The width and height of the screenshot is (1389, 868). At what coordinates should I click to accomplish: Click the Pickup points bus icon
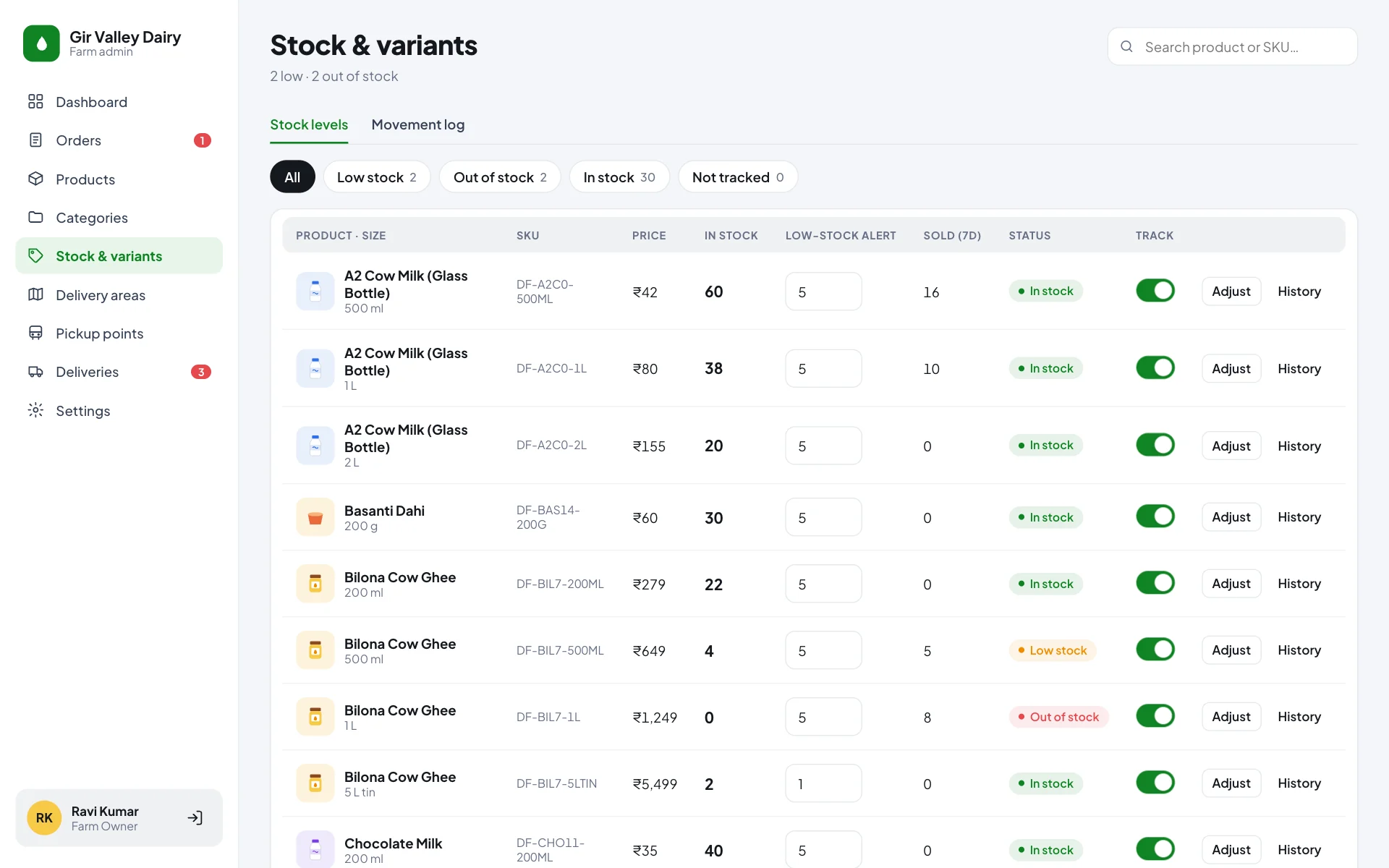[x=35, y=333]
